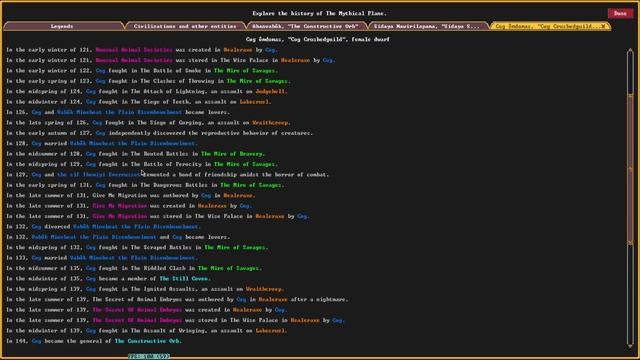Open The Mire of Savages in Battle of Ferocity line
The height and width of the screenshot is (360, 640).
245,164
